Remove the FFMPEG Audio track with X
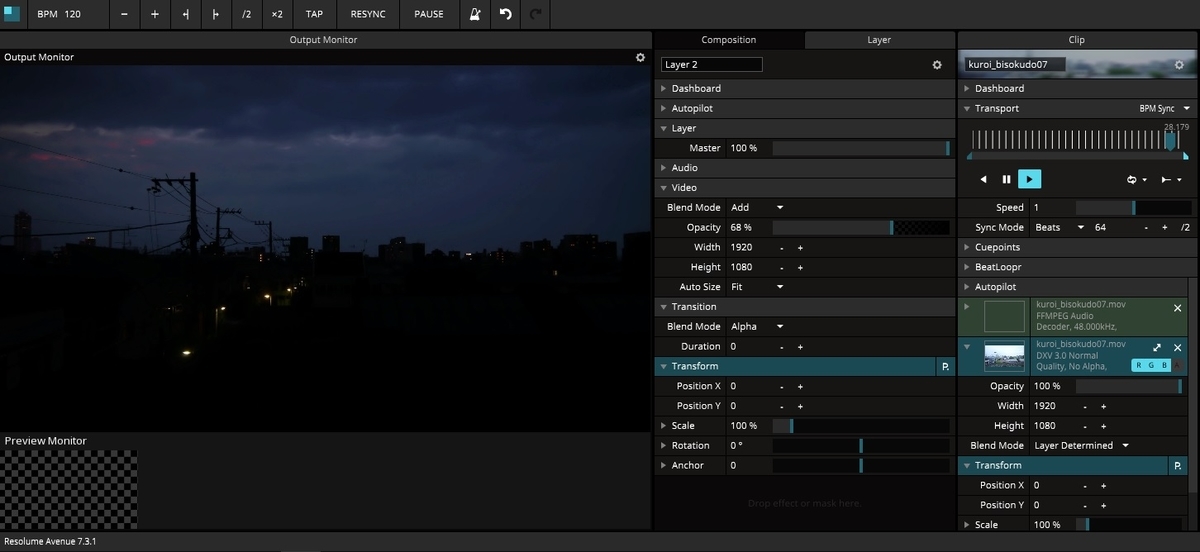Viewport: 1200px width, 552px height. click(1178, 308)
